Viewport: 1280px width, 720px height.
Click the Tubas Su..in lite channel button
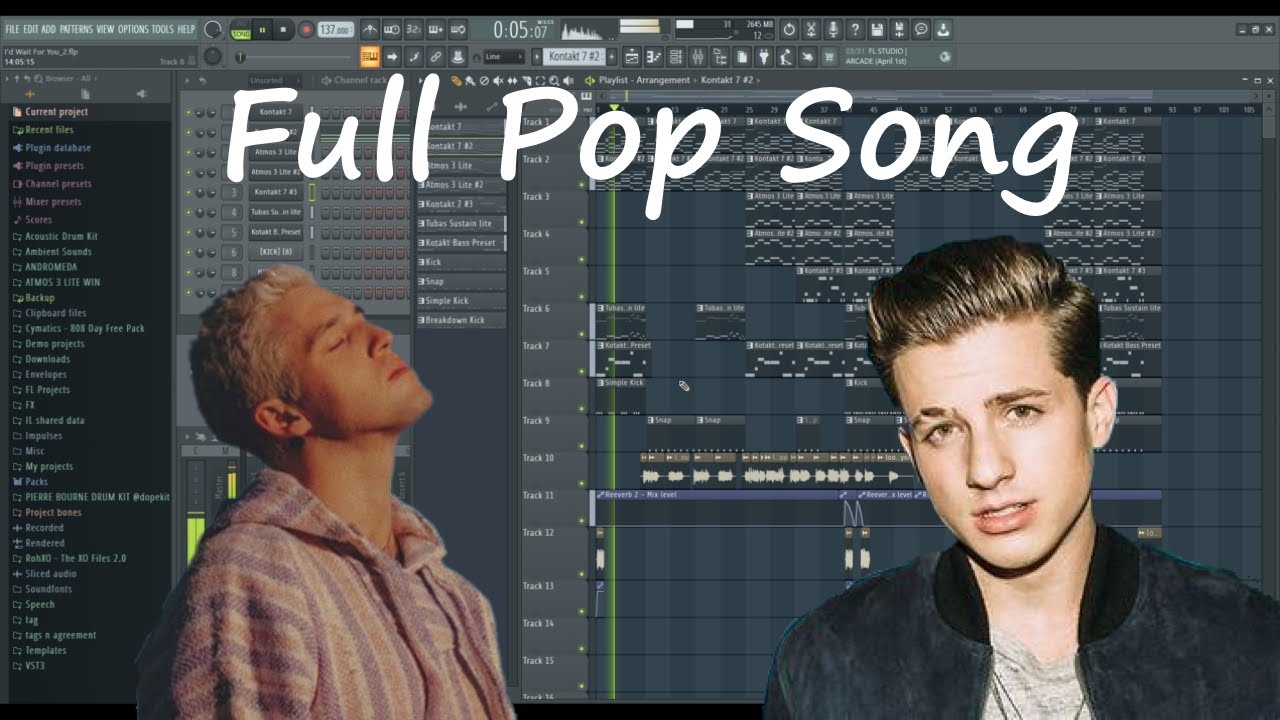[275, 212]
